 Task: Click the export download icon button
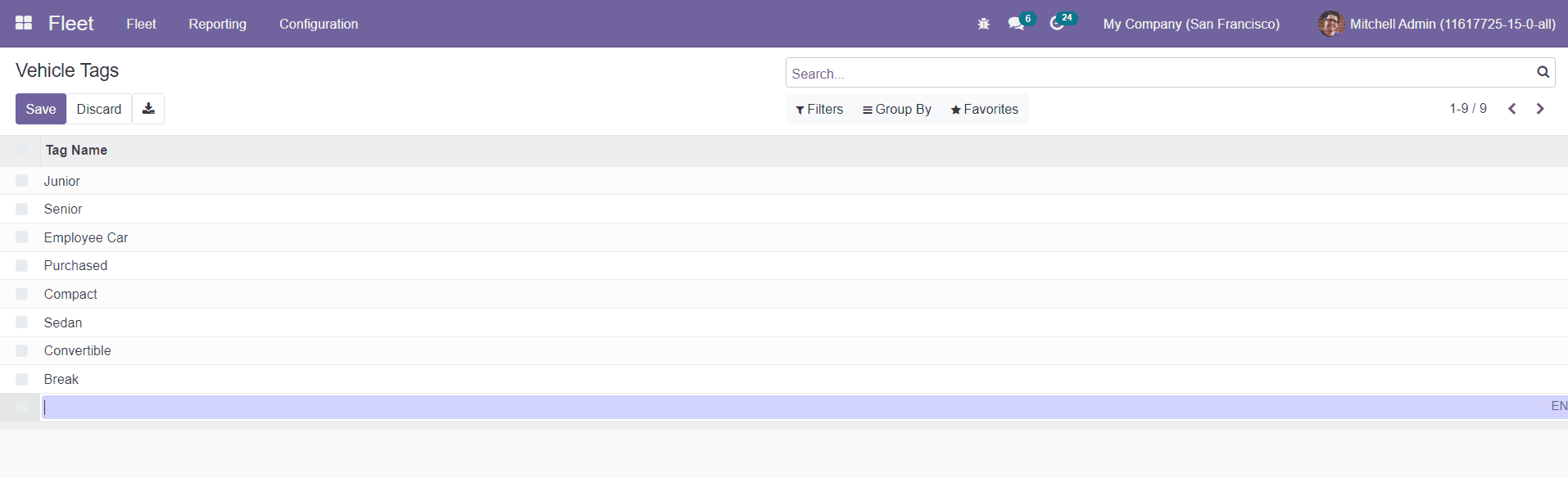pos(148,109)
